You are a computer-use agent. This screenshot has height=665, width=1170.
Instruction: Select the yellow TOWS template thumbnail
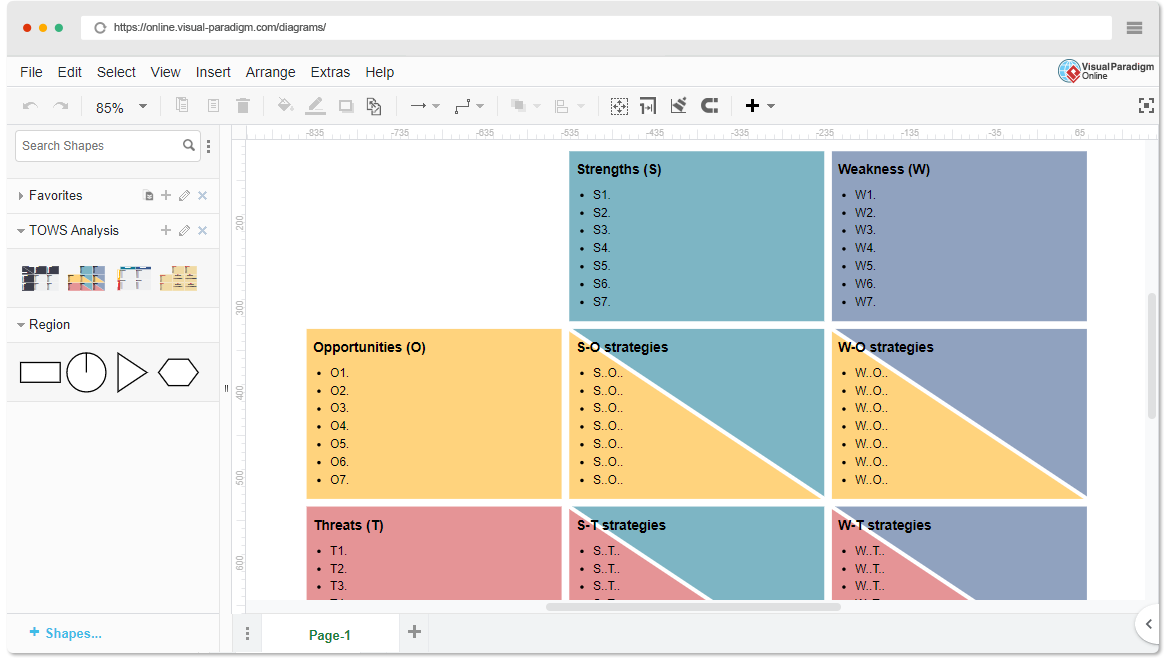pyautogui.click(x=178, y=278)
